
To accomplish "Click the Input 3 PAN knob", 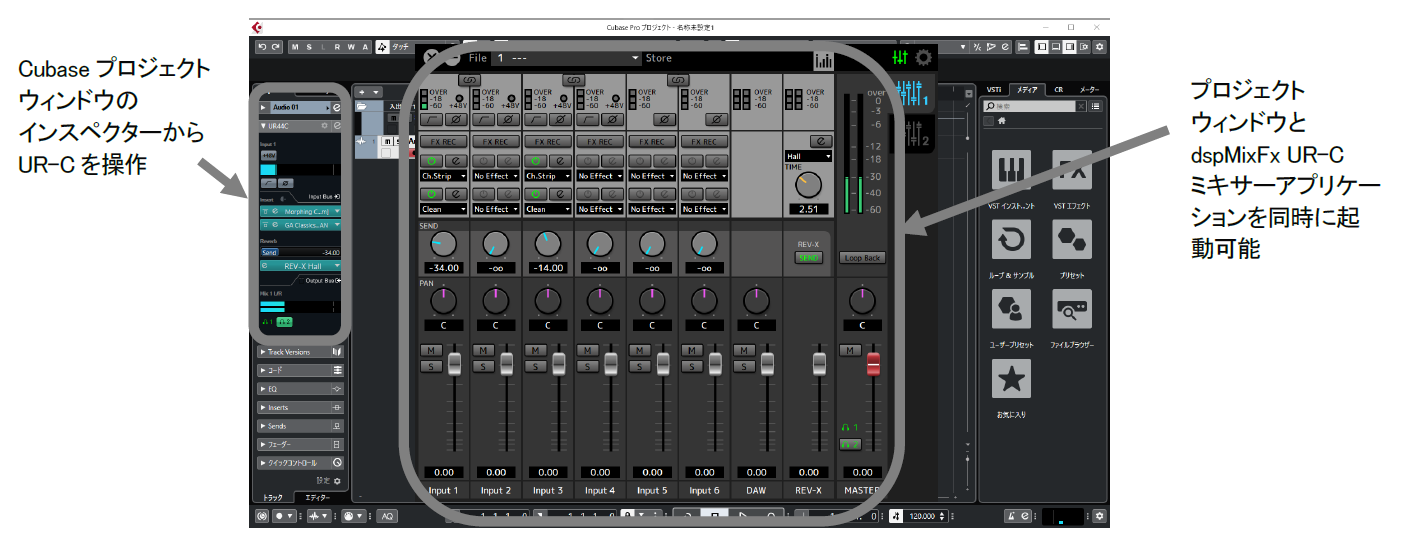I will point(548,299).
